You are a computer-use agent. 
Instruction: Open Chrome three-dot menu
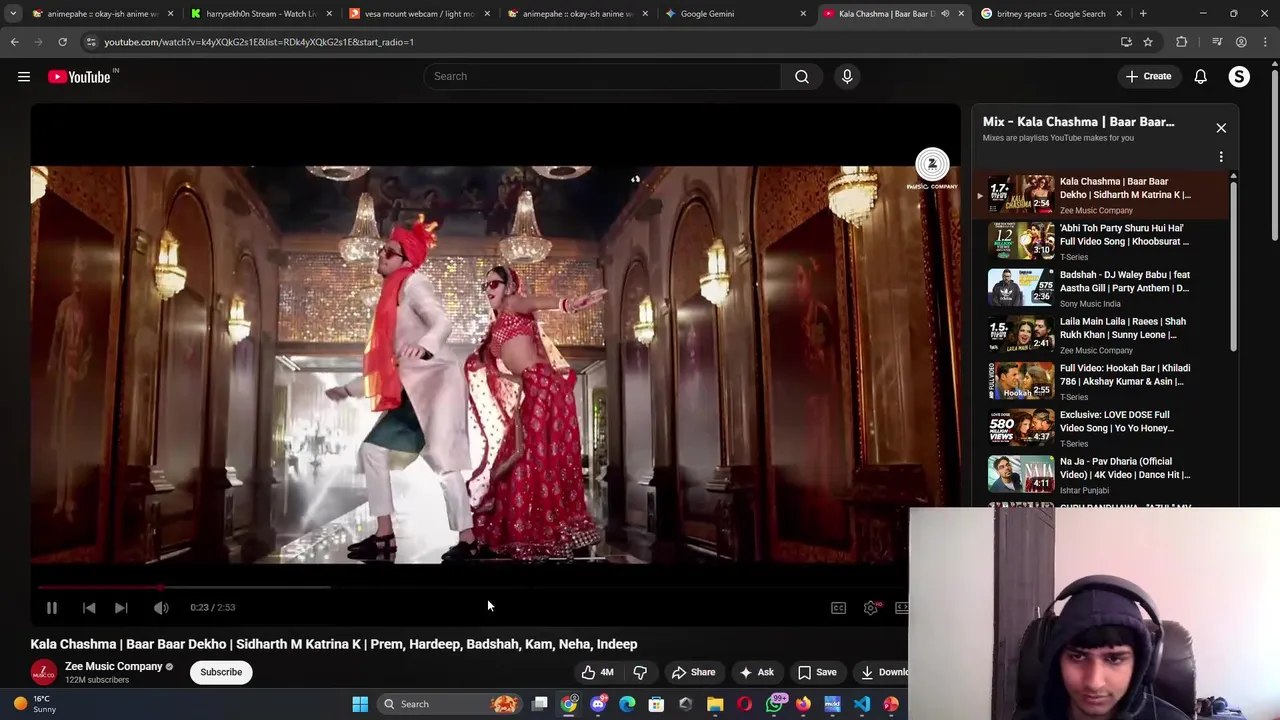1265,42
